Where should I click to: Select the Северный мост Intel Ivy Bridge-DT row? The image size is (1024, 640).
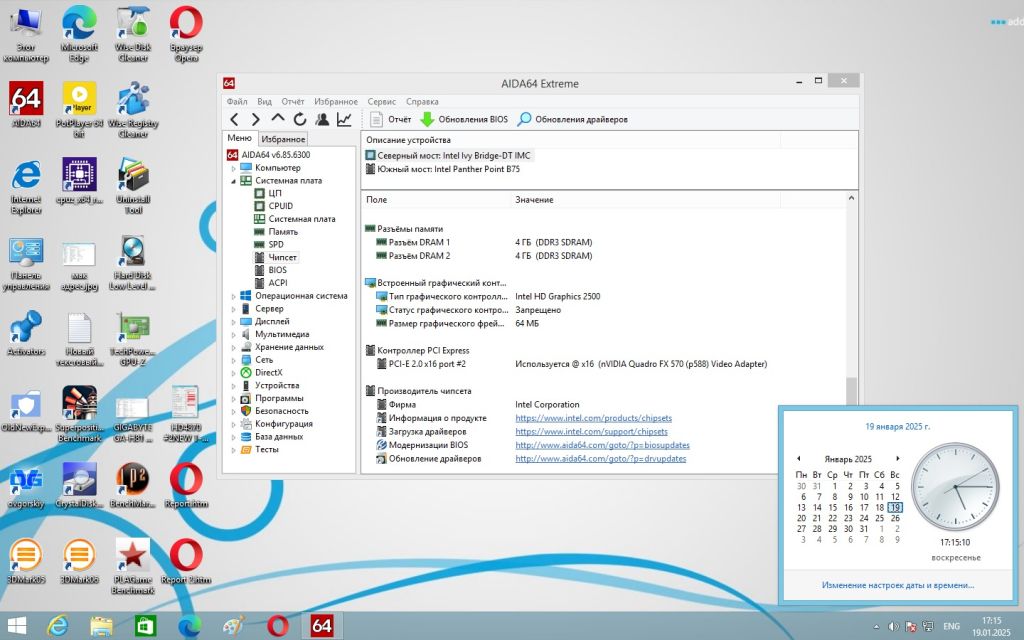click(x=448, y=155)
